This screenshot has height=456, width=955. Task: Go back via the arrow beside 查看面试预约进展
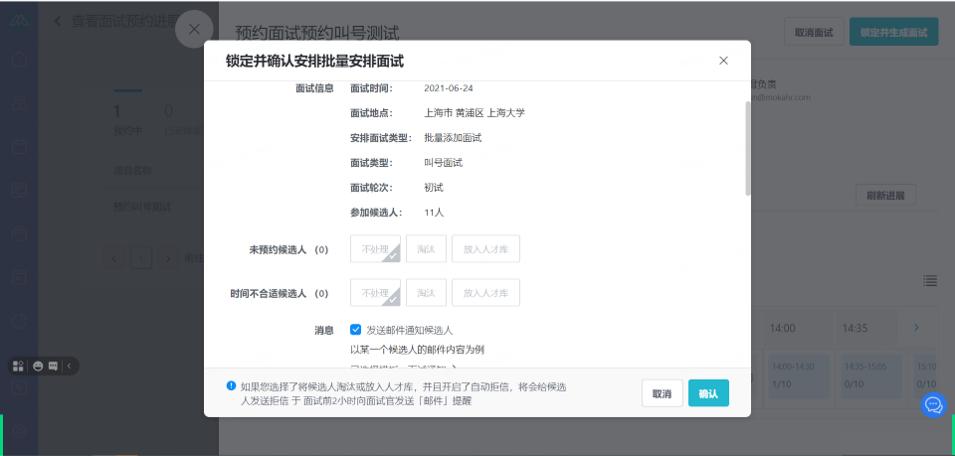pyautogui.click(x=58, y=21)
